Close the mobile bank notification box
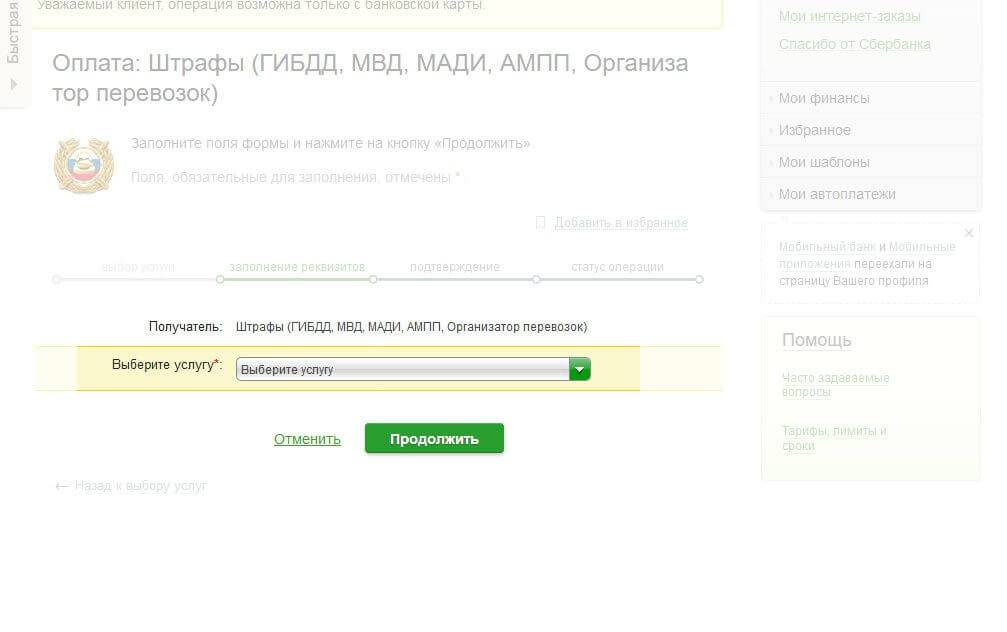Screen dimensions: 1007x632 pyautogui.click(x=968, y=233)
